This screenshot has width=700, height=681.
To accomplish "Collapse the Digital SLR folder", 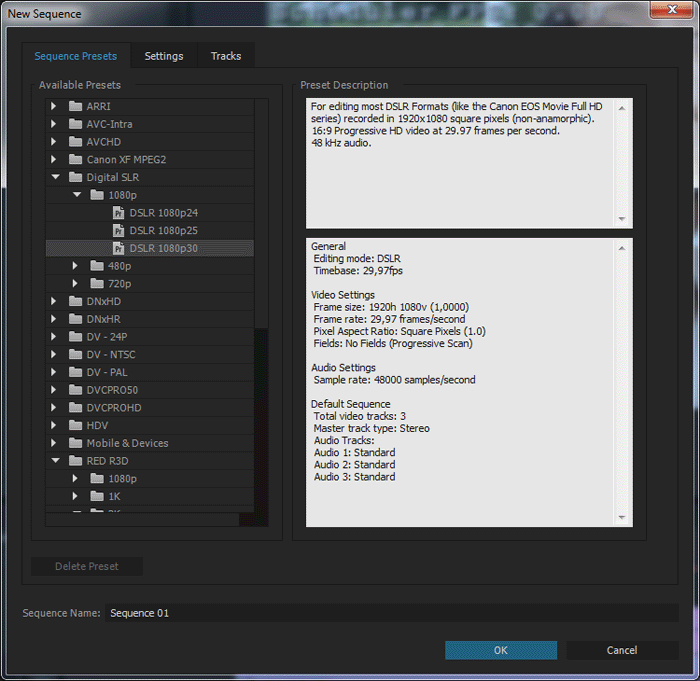I will (x=55, y=177).
